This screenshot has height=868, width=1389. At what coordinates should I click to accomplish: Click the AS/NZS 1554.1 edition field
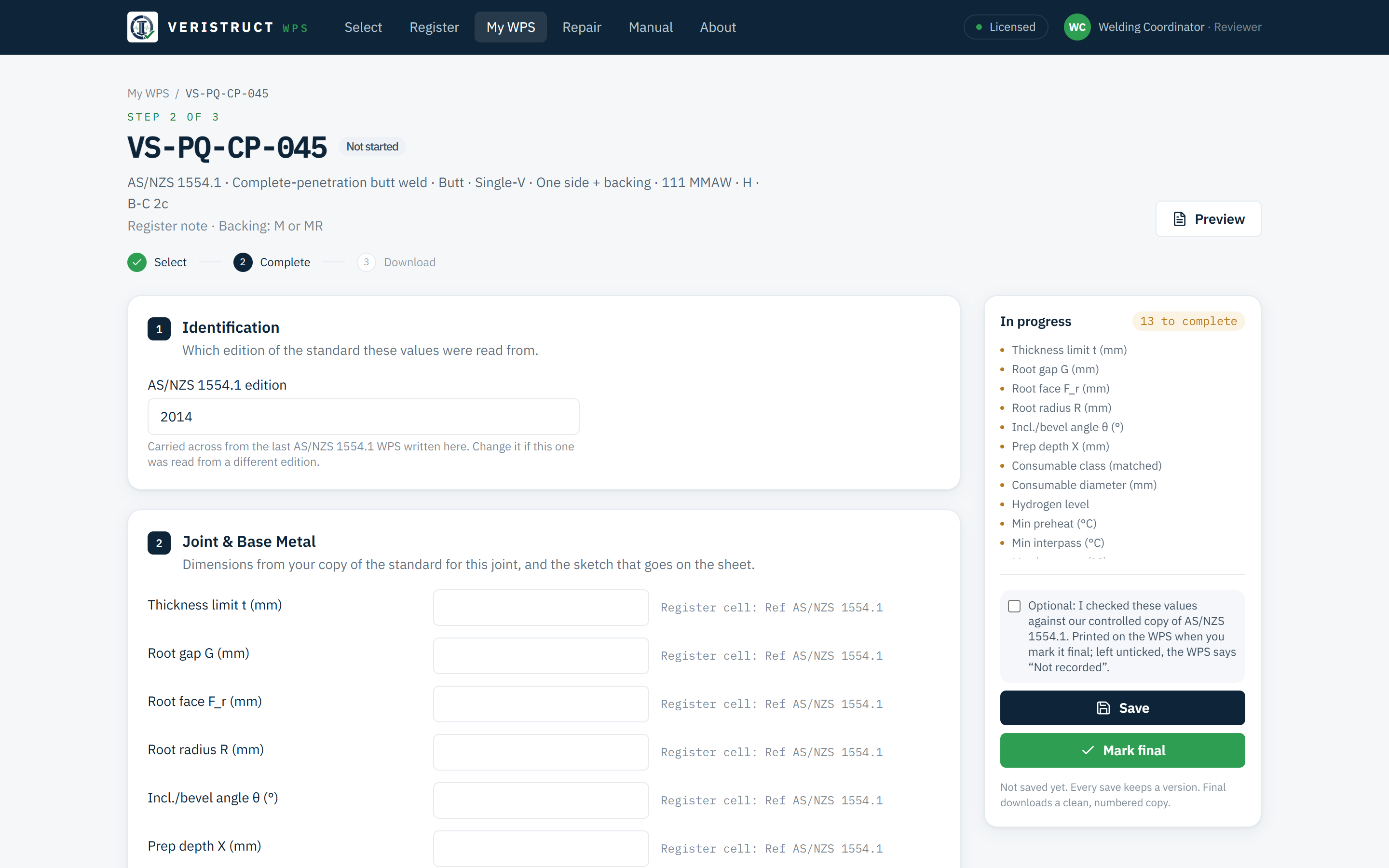[x=363, y=417]
